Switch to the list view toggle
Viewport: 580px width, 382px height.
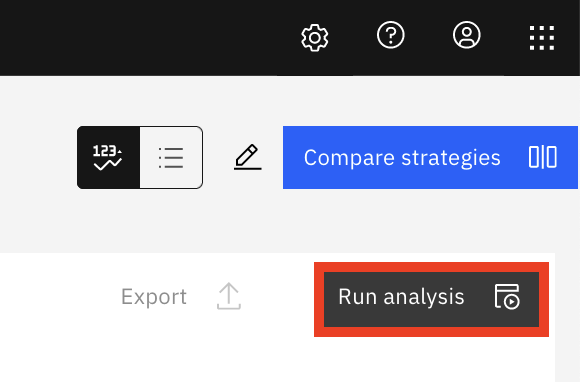coord(171,158)
